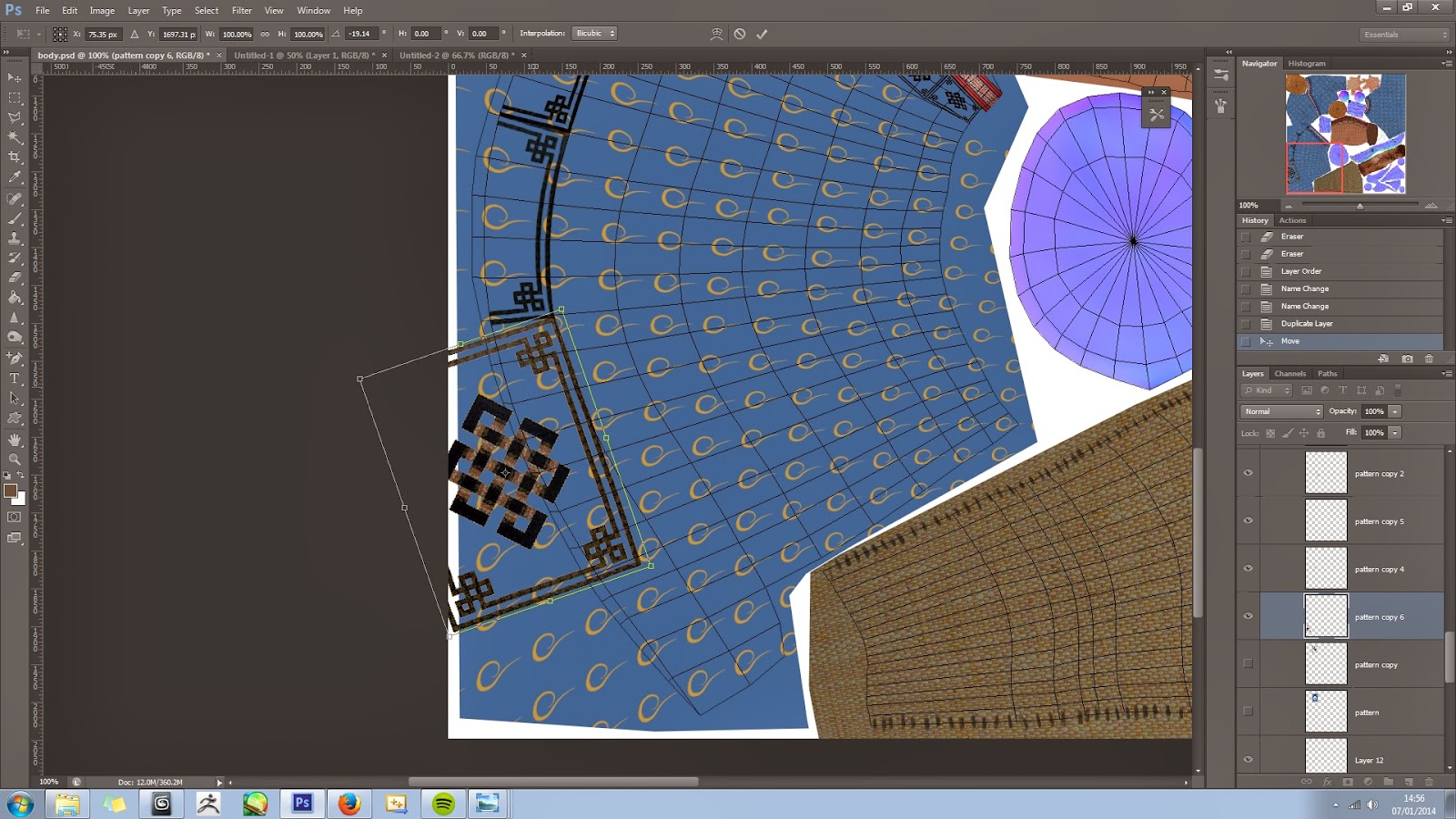This screenshot has height=819, width=1456.
Task: Select the Hand tool
Action: (15, 440)
